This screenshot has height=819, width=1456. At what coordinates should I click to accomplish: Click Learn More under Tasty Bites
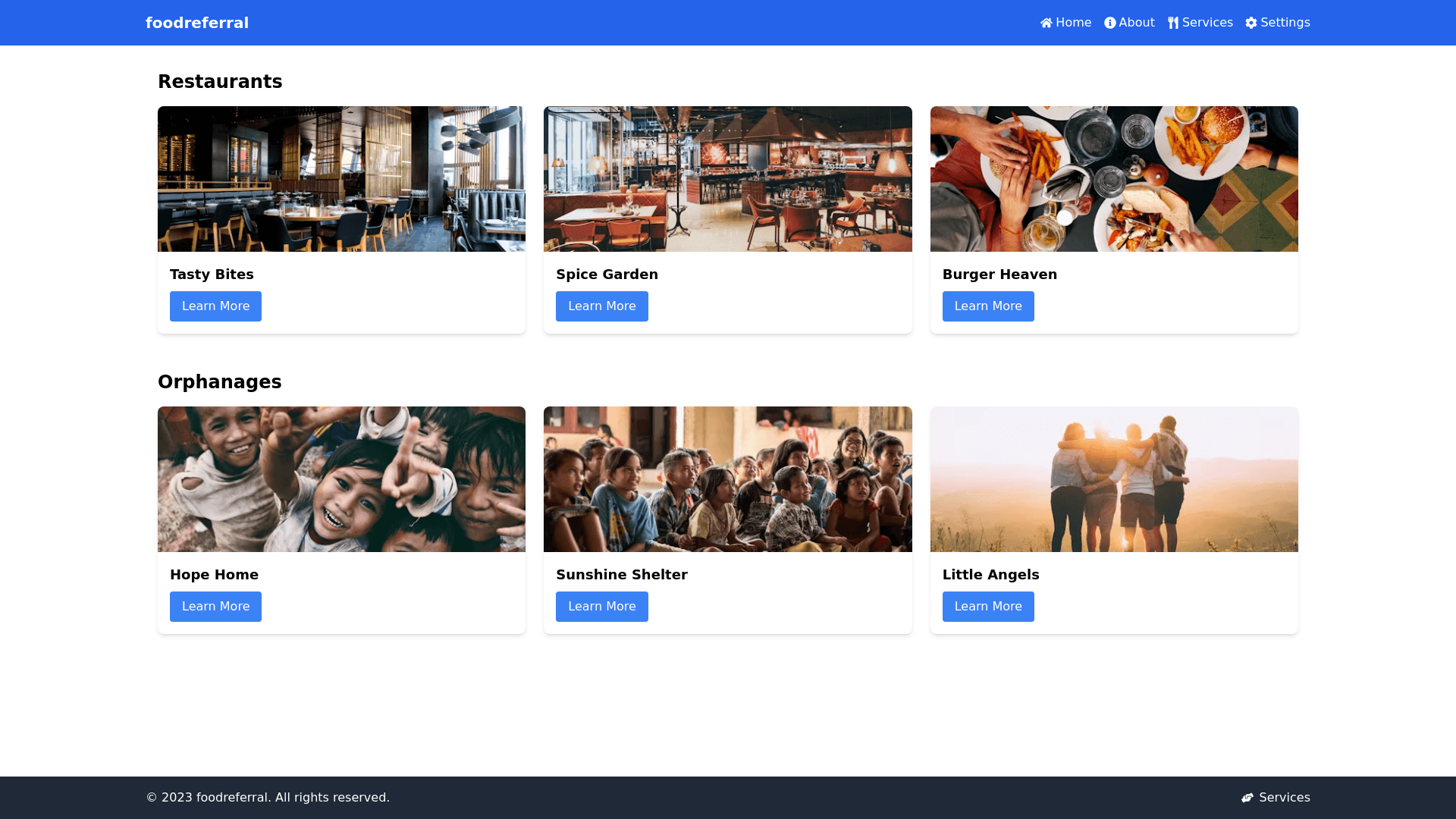(x=215, y=306)
